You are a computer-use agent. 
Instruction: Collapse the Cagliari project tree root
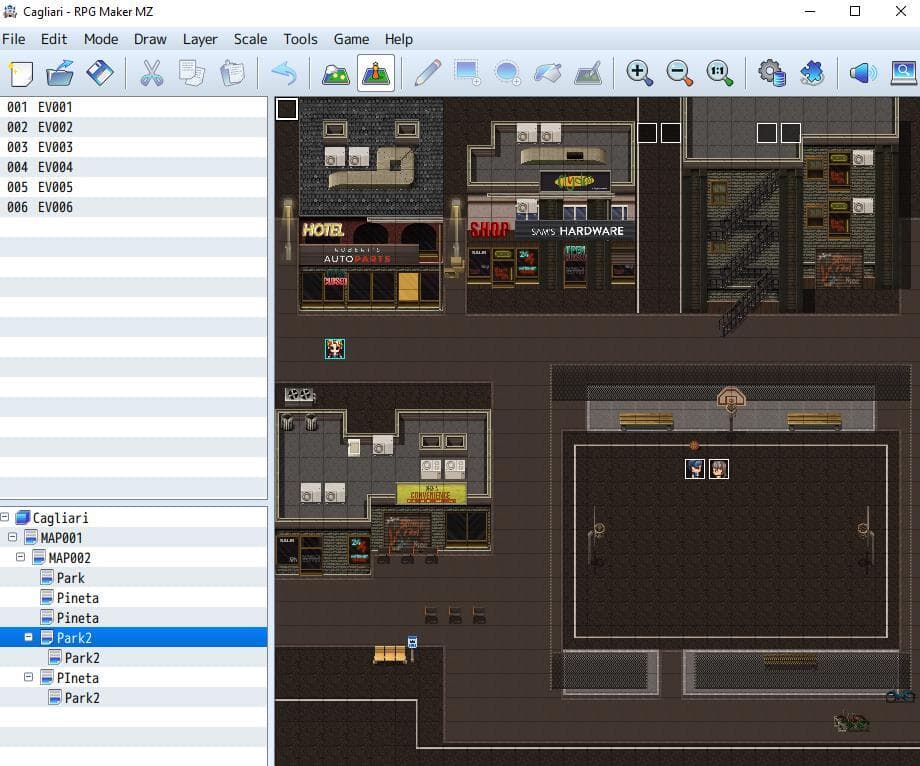pos(5,517)
